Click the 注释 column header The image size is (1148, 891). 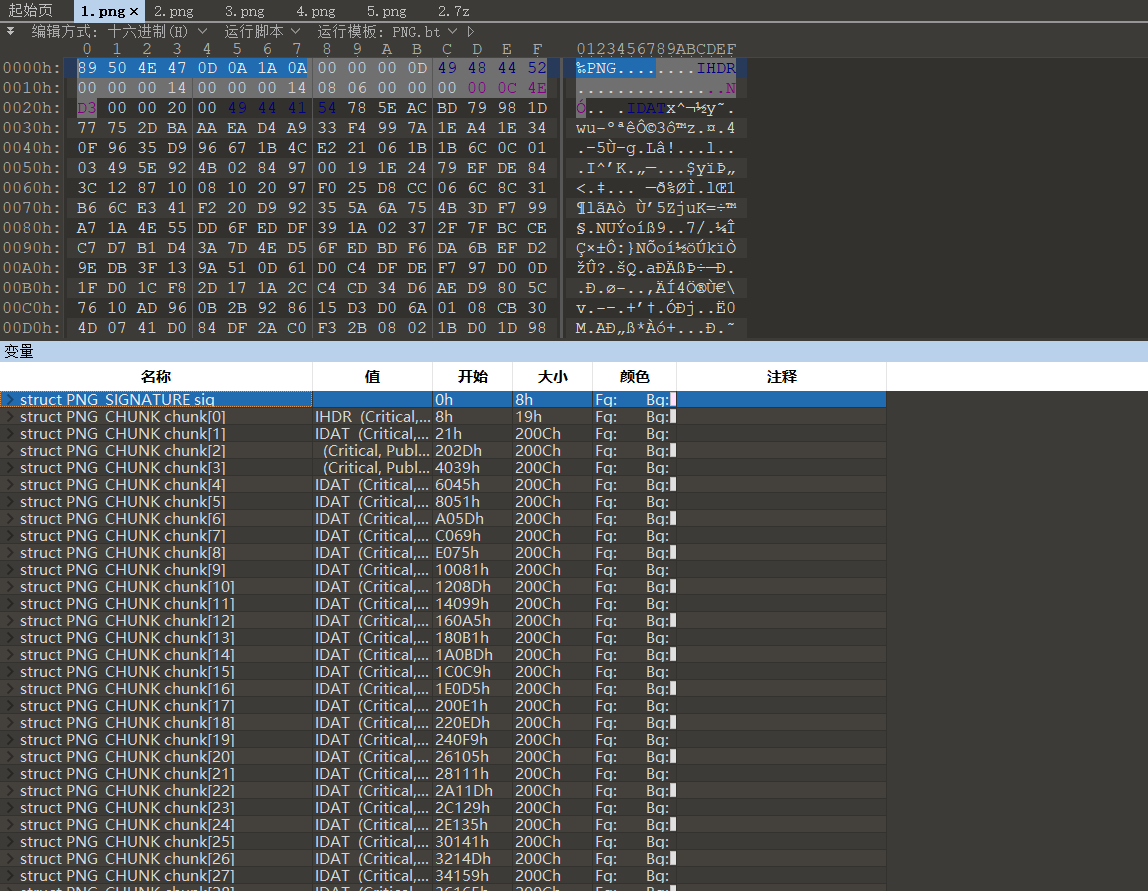[781, 377]
